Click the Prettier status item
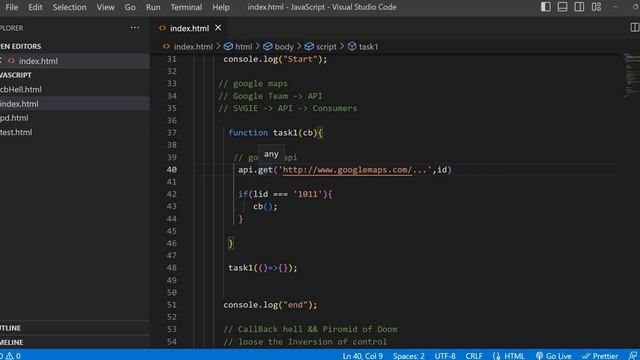Screen dimensions: 640x360 (600, 356)
